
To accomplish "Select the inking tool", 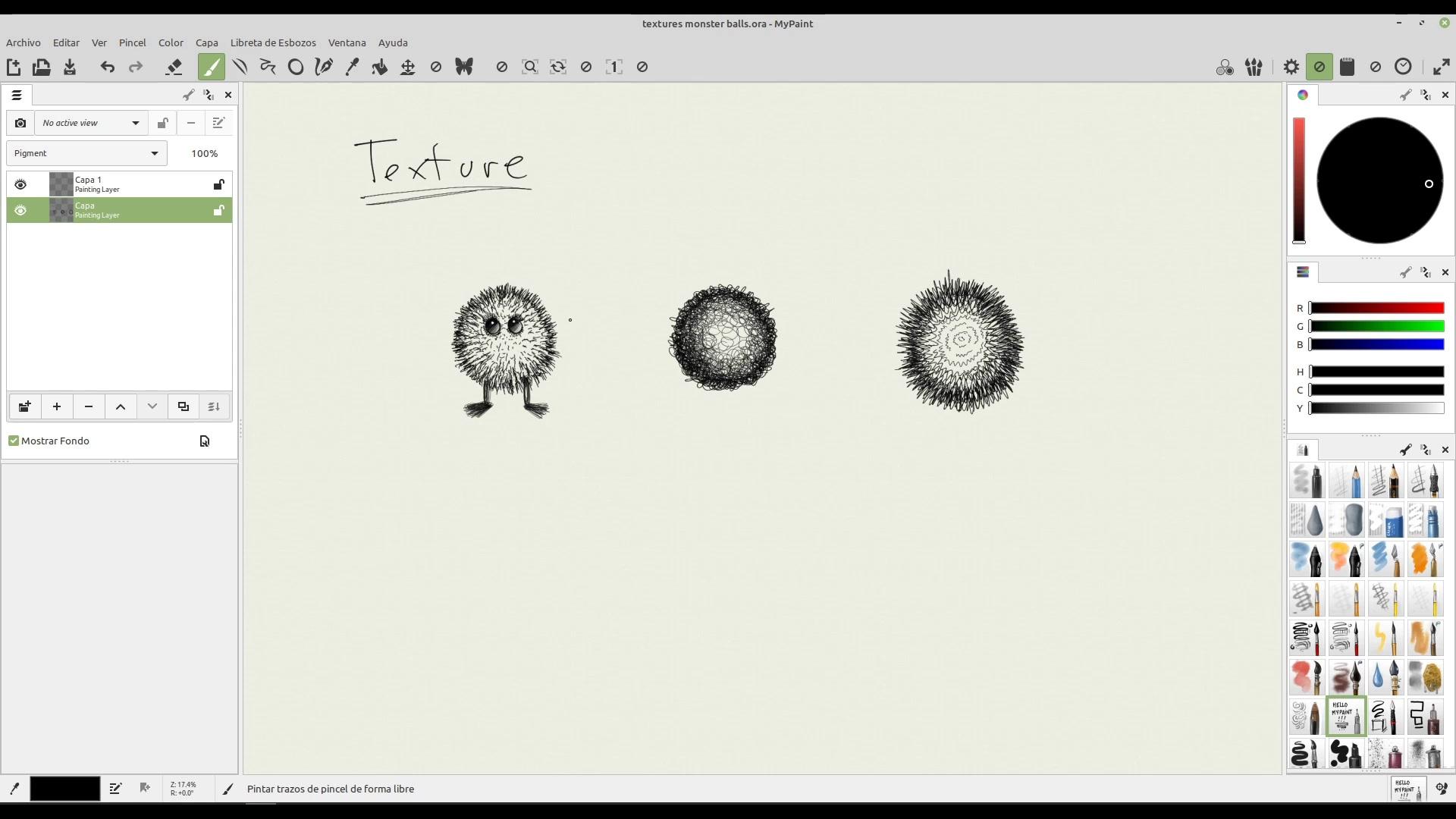I will pyautogui.click(x=324, y=67).
